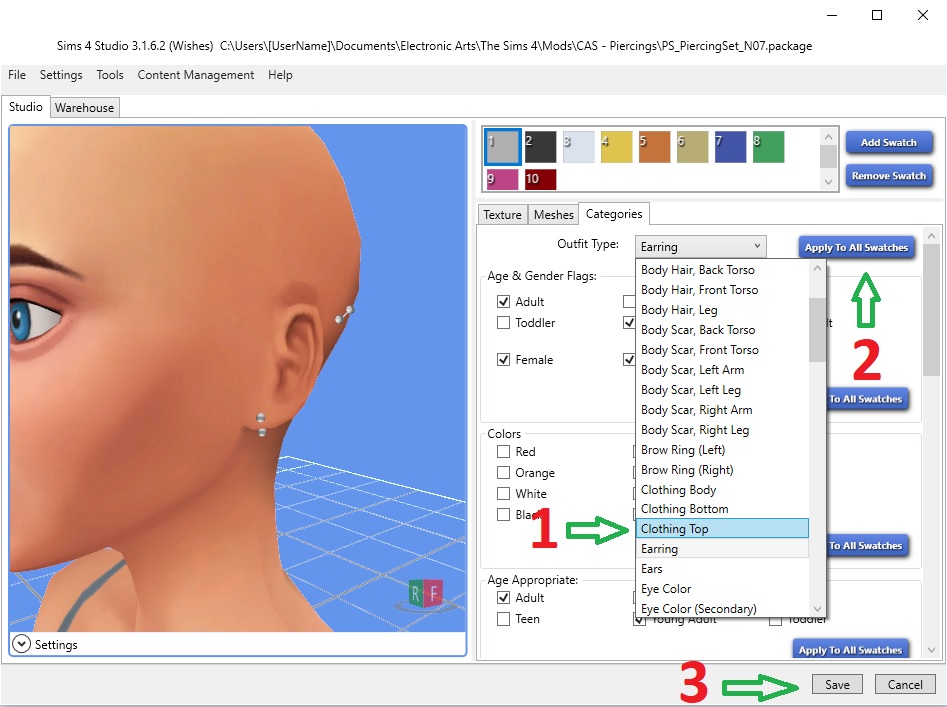Choose Body Hair, Front Torso option
Screen dimensions: 947x707
[722, 290]
